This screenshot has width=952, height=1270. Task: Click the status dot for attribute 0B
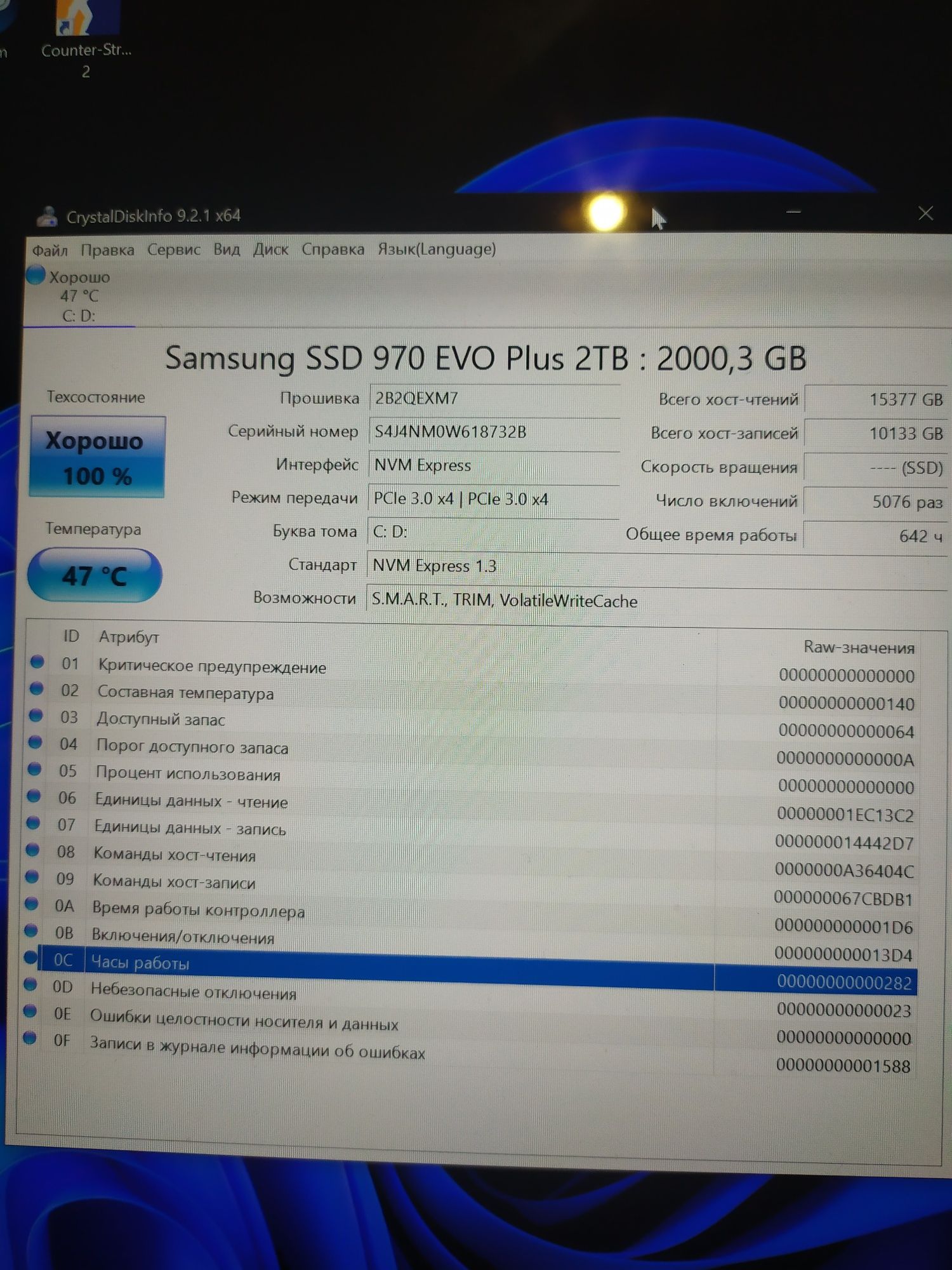click(31, 930)
